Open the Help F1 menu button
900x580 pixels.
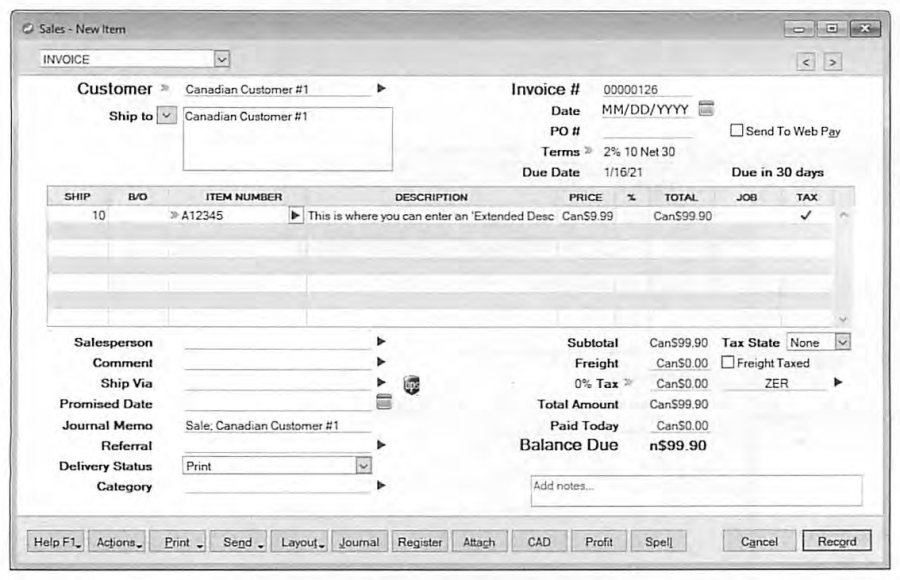click(x=56, y=542)
